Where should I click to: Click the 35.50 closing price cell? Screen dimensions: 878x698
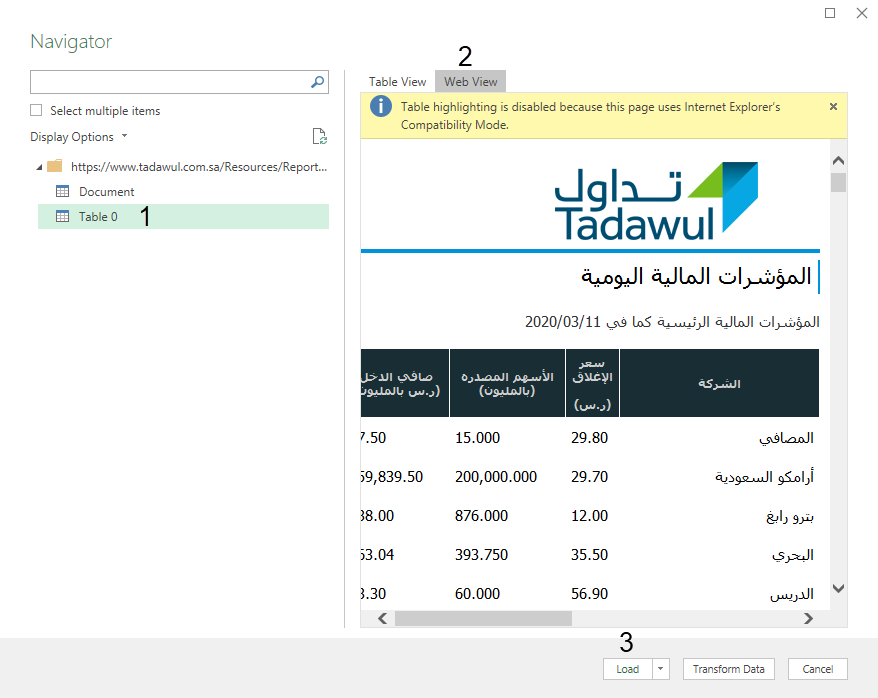[589, 555]
